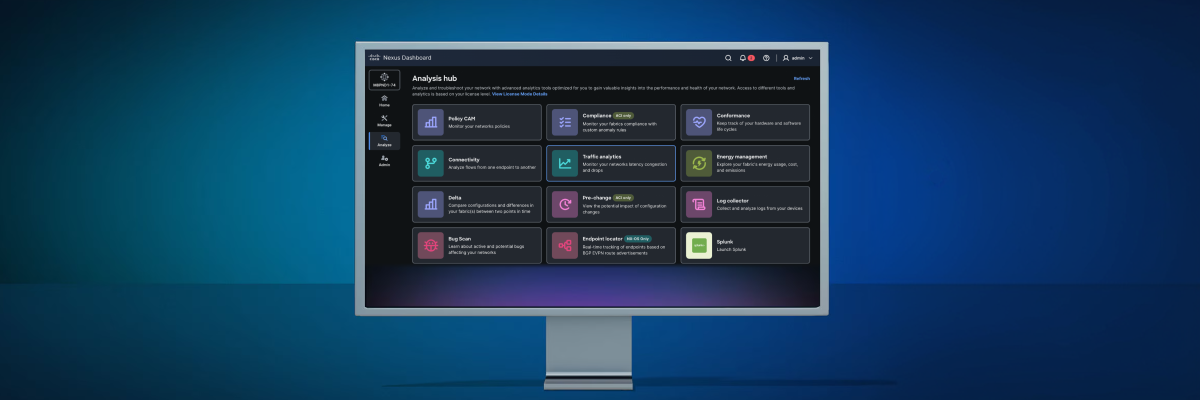Open the Bug Scan icon
The height and width of the screenshot is (400, 1200).
tap(431, 245)
